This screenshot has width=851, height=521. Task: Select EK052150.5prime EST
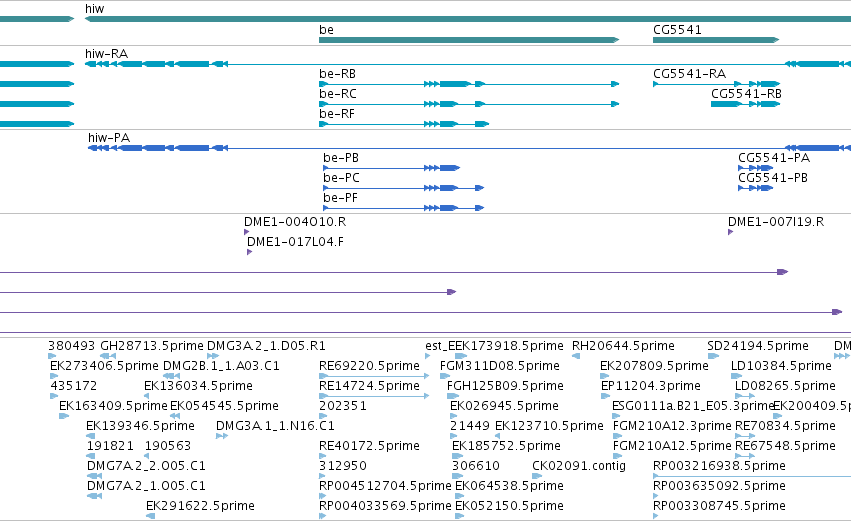click(460, 516)
